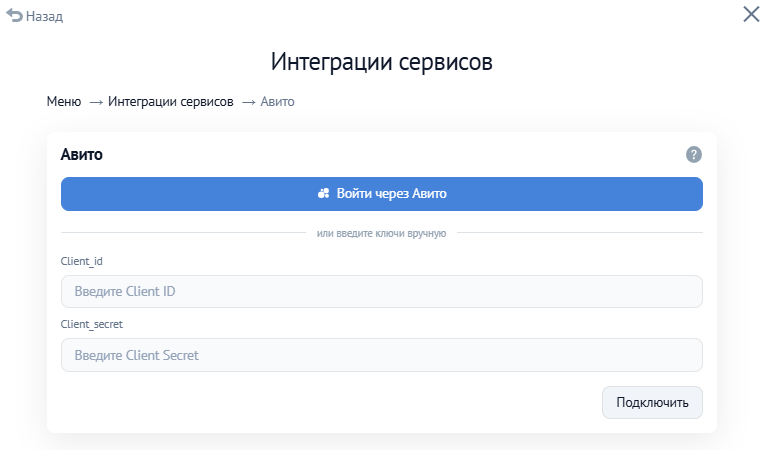Screen dimensions: 765x450
Task: Click the Назад back arrow link
Action: coord(35,16)
